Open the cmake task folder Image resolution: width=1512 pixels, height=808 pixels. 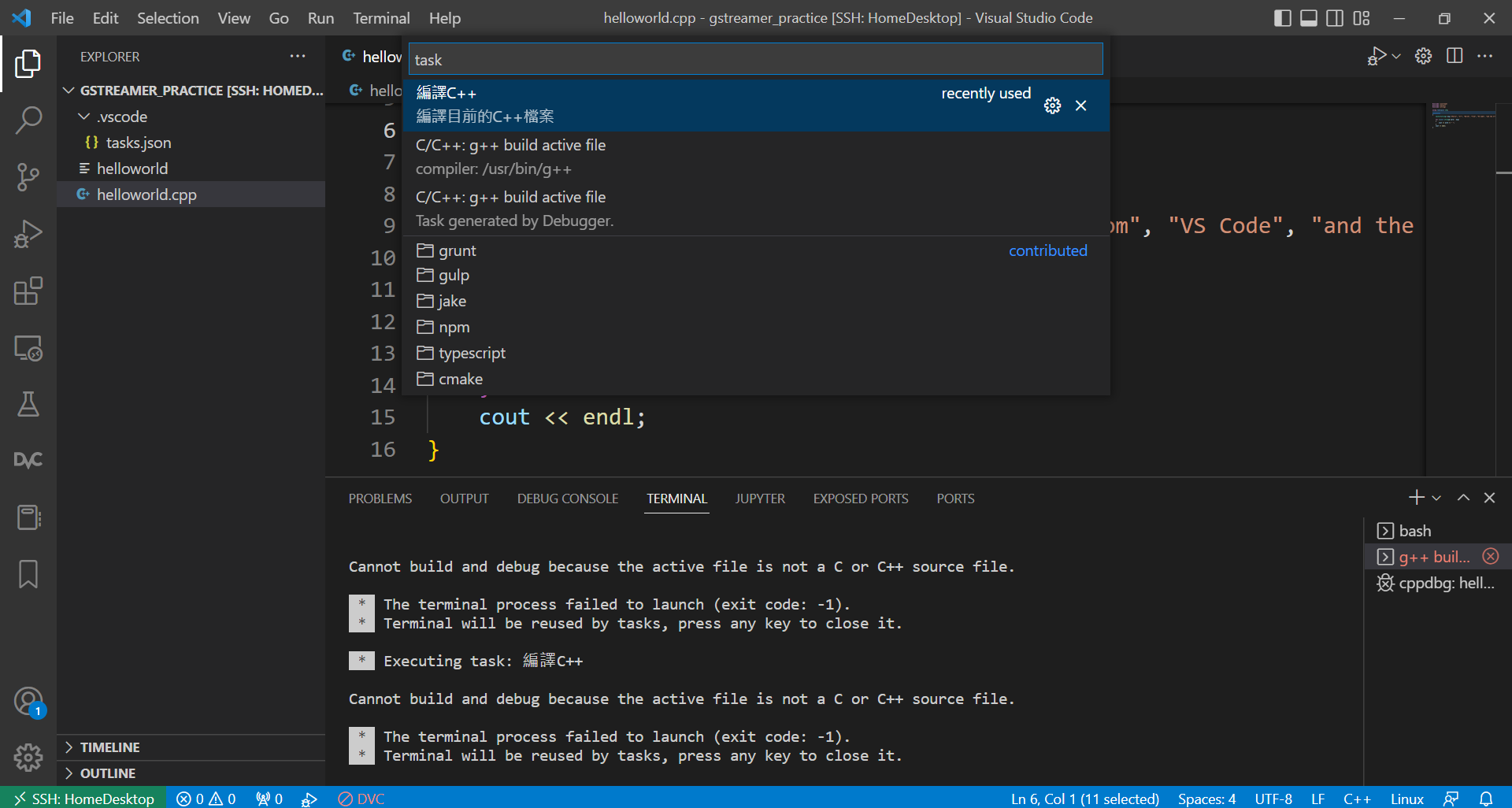pos(756,379)
